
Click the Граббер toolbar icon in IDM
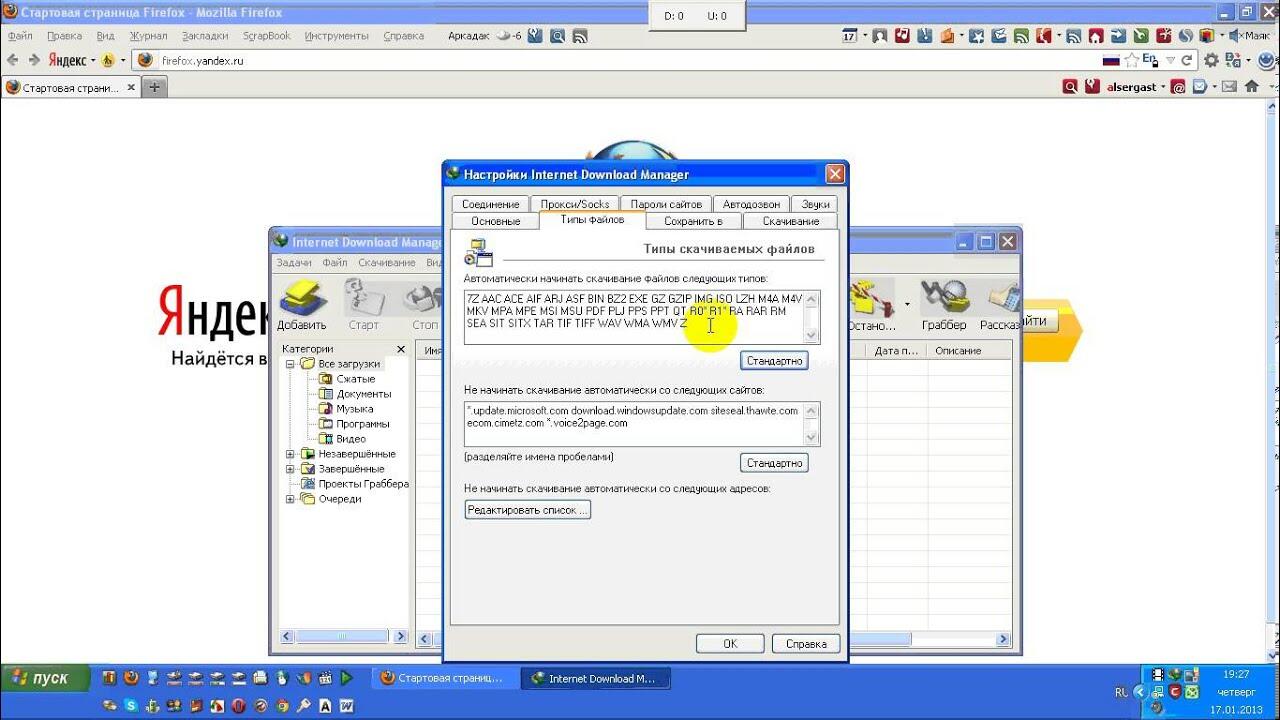pos(944,304)
